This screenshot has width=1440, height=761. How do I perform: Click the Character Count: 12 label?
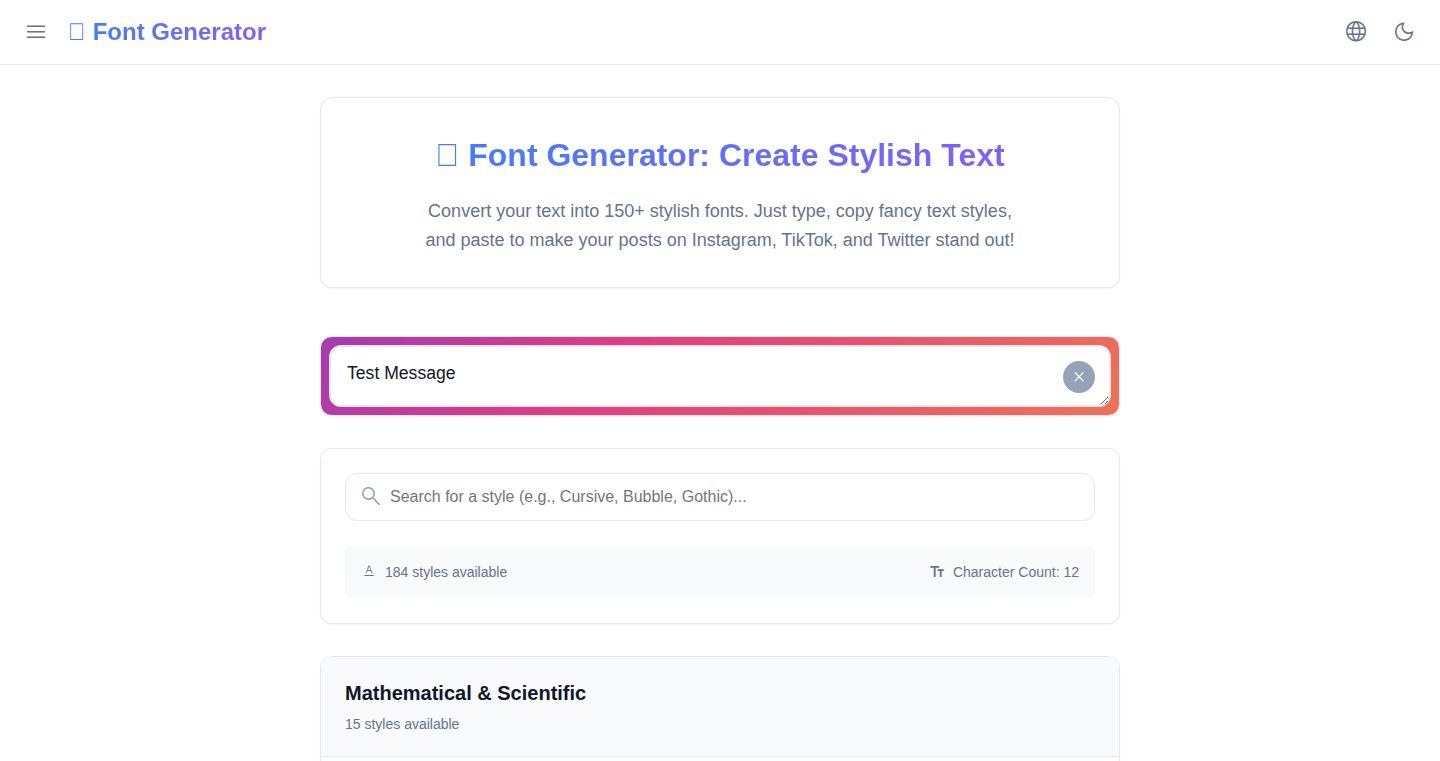(x=1015, y=572)
